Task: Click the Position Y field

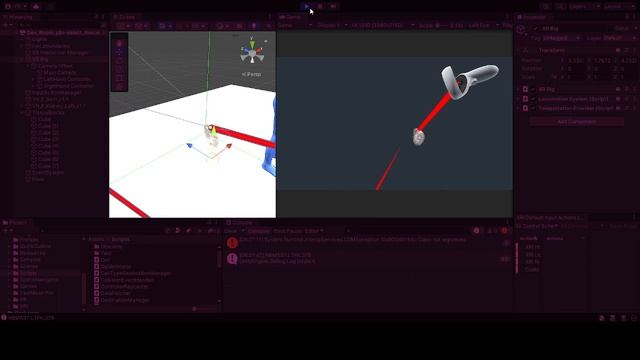Action: click(x=602, y=60)
